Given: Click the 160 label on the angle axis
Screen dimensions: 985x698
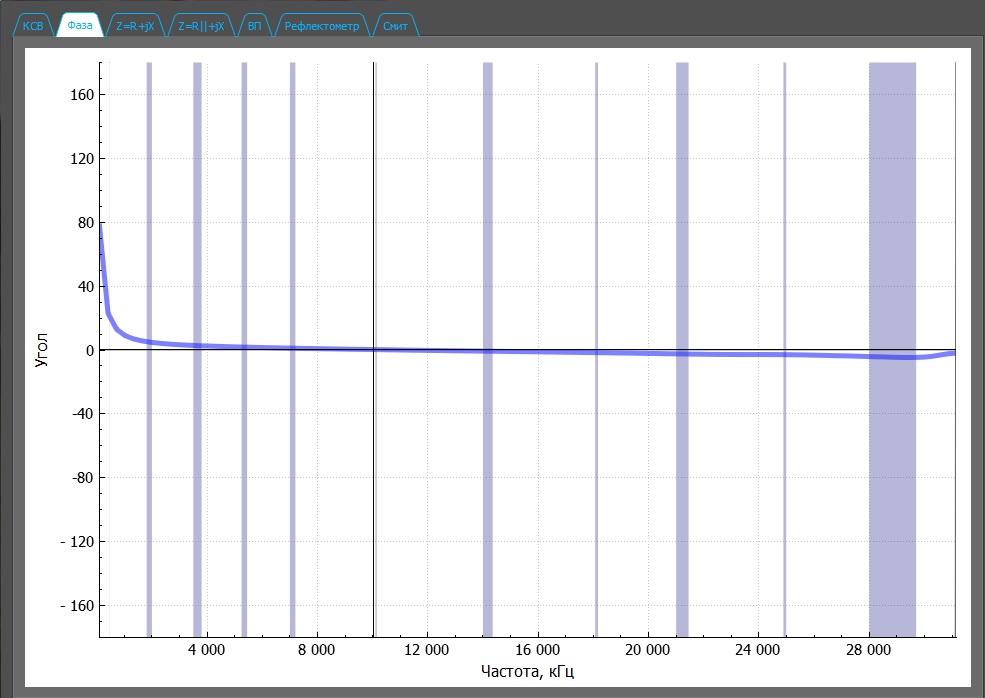Looking at the screenshot, I should tap(80, 95).
